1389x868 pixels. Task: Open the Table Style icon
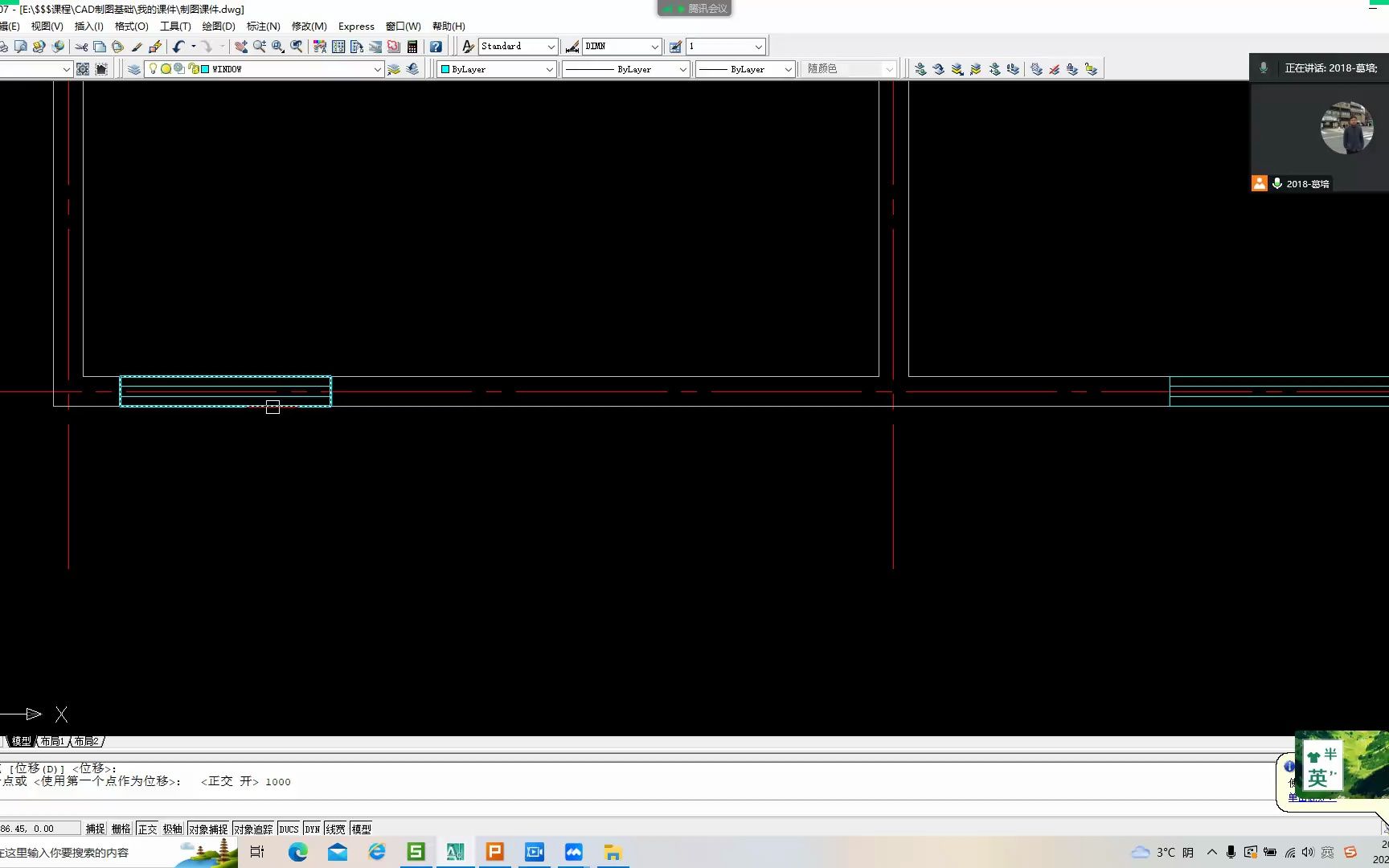(675, 47)
